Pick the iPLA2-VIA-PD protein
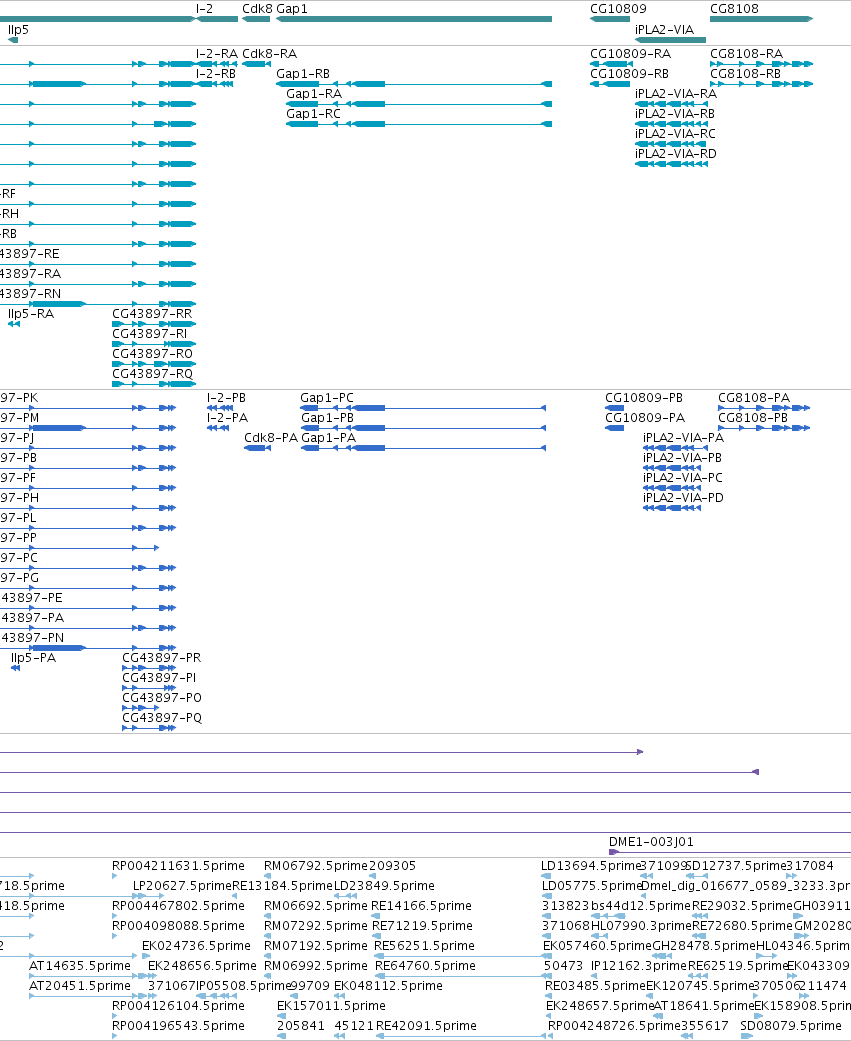Image resolution: width=851 pixels, height=1041 pixels. point(684,497)
